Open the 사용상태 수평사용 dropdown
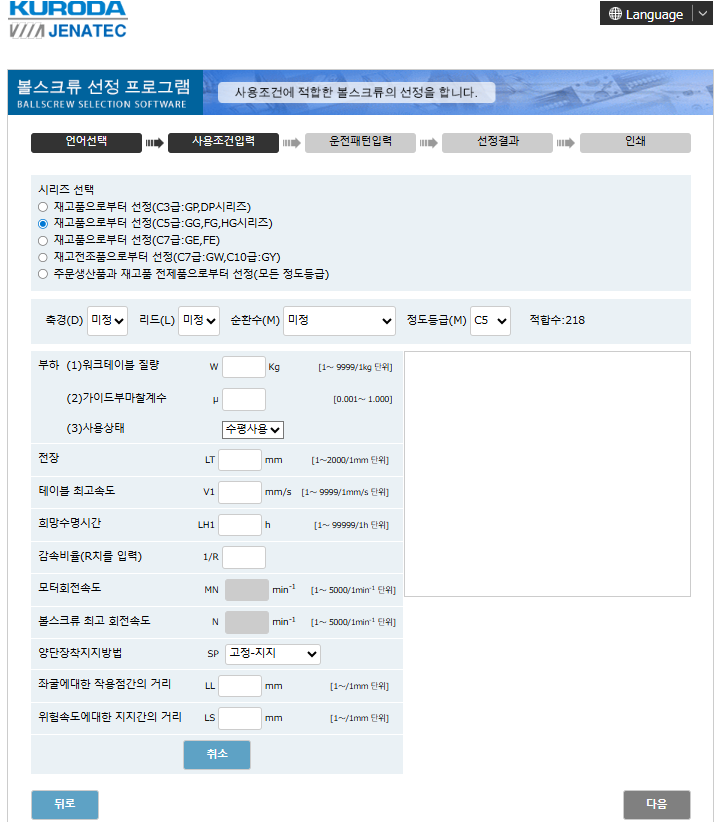Viewport: 723px width, 822px height. (253, 429)
